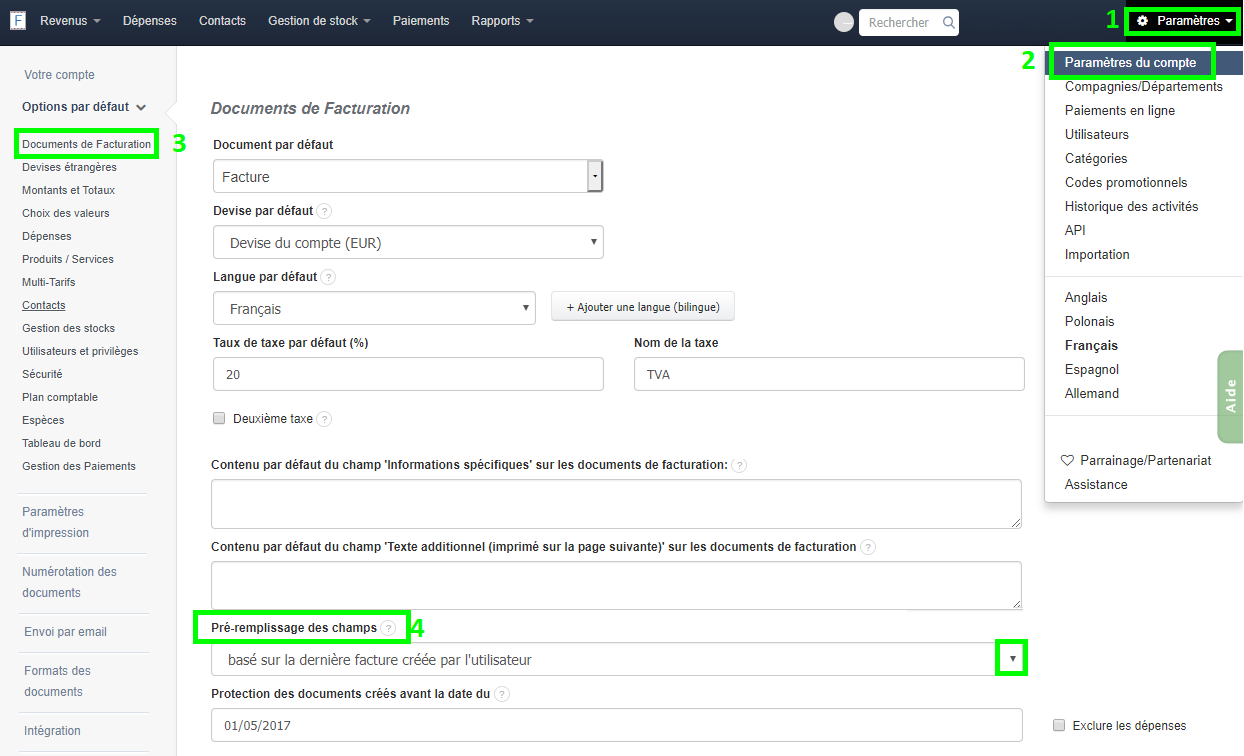Open Paramètres d'impression sidebar section

tap(56, 522)
